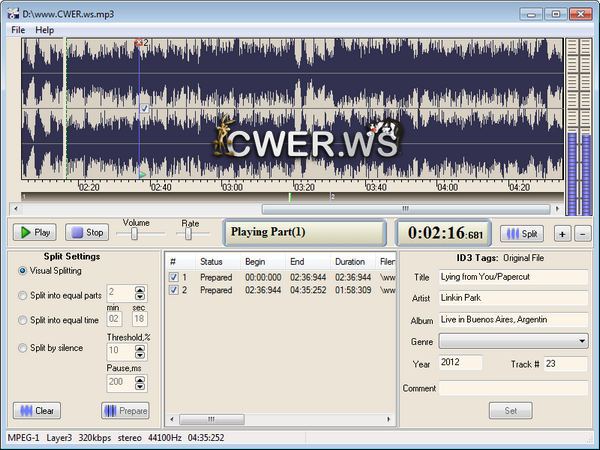Uncheck part 1 in the parts list
This screenshot has width=600, height=450.
[173, 277]
